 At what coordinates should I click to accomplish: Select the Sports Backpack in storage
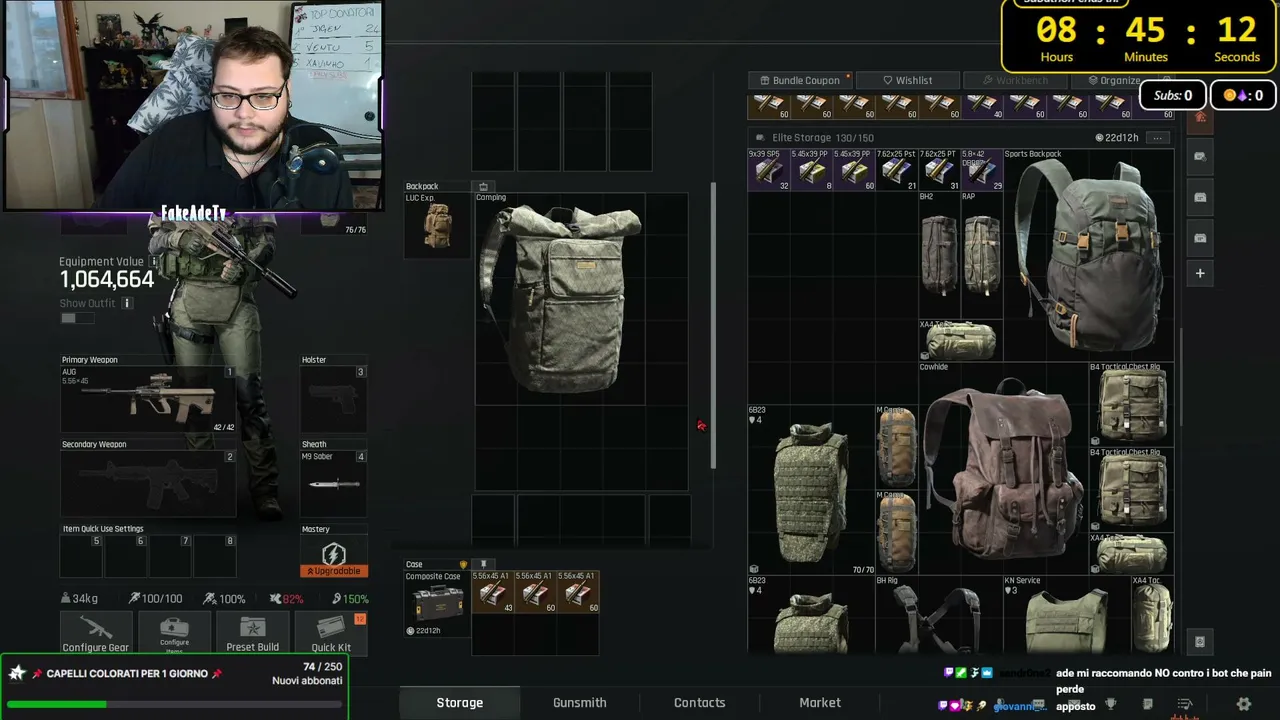(1089, 255)
